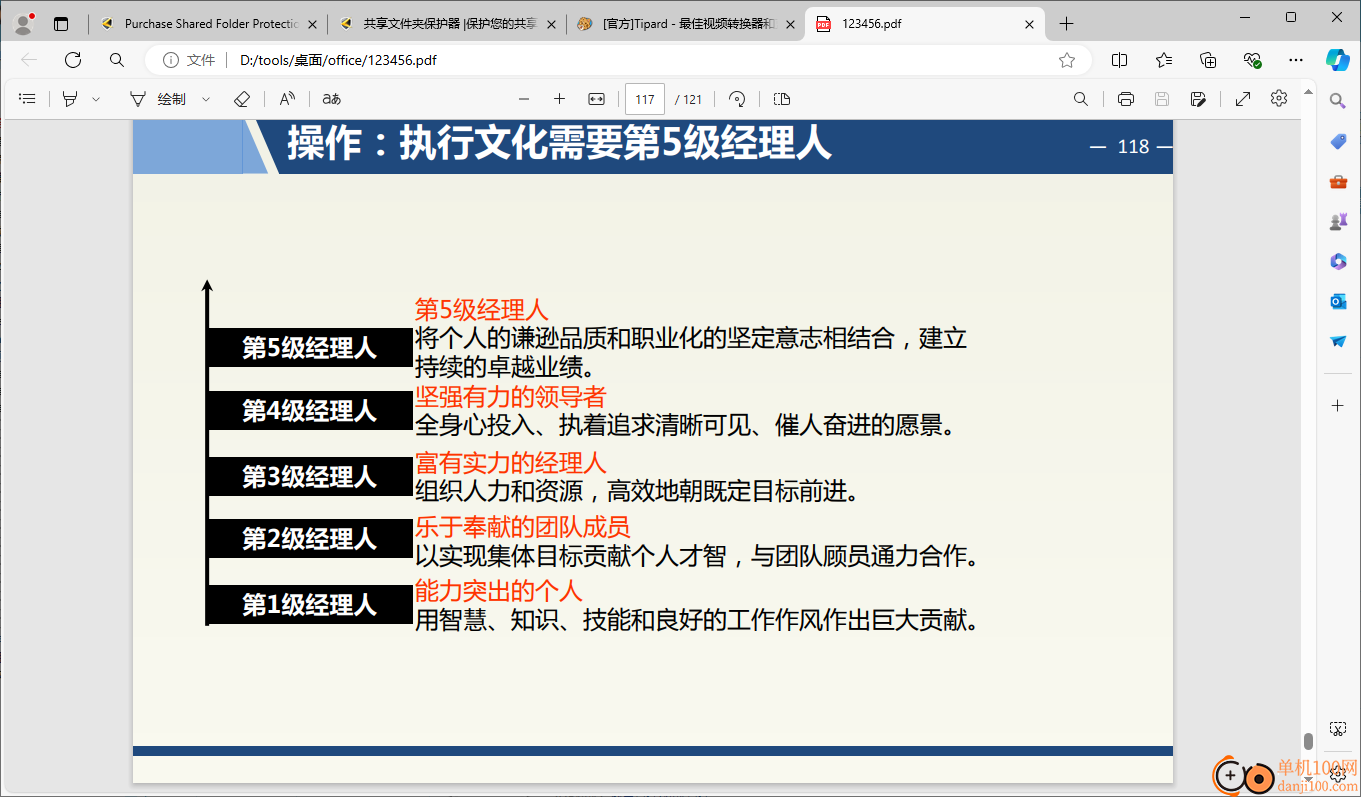The image size is (1361, 797).
Task: Open the browser Settings and more menu
Action: 1296,60
